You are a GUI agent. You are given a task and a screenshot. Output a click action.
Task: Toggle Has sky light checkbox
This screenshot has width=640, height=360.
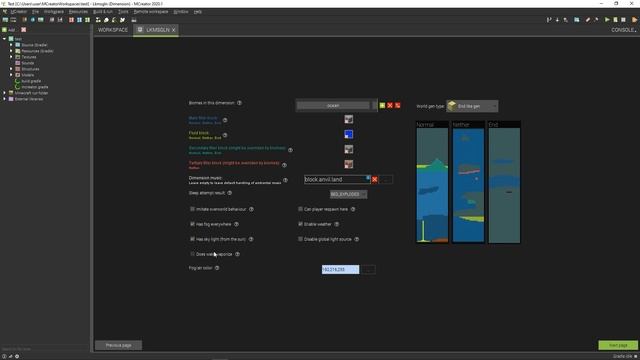(x=192, y=239)
